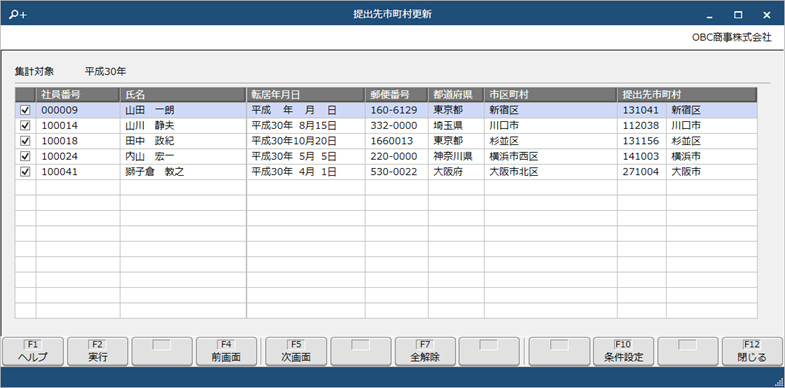Click city cell 横浜市西区
The width and height of the screenshot is (785, 388).
click(551, 157)
